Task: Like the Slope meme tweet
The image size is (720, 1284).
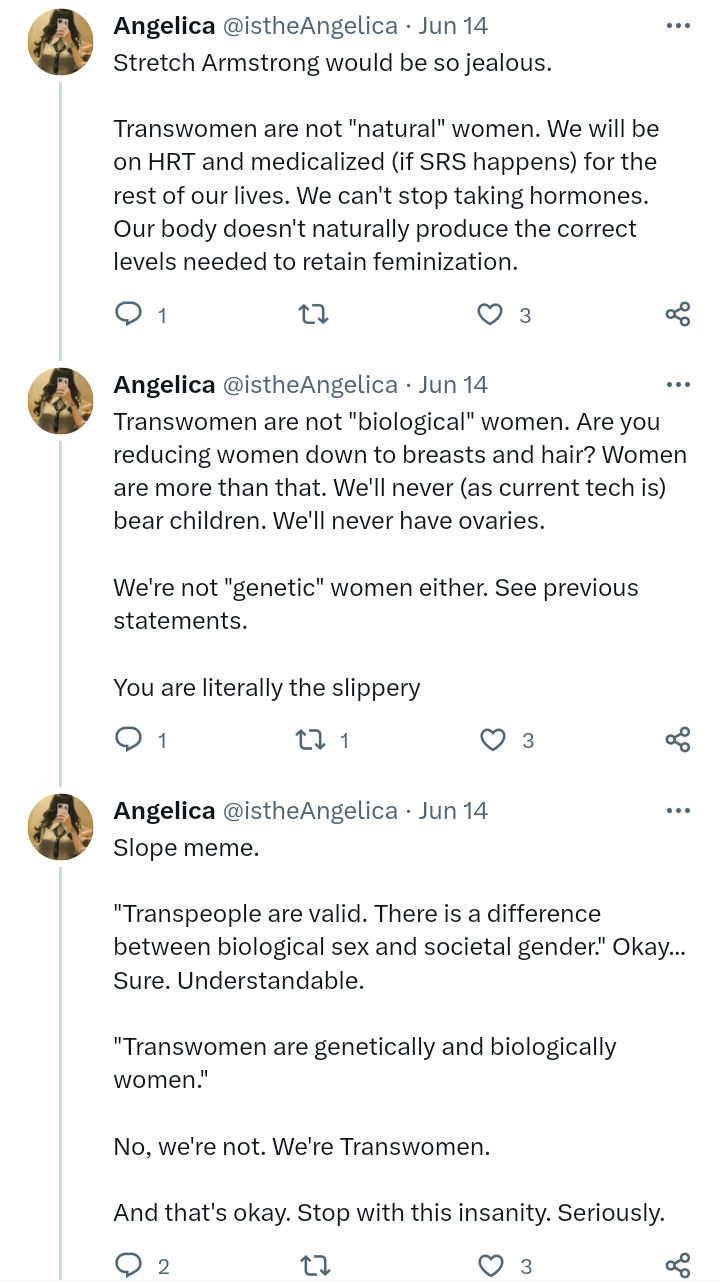Action: (x=491, y=1266)
